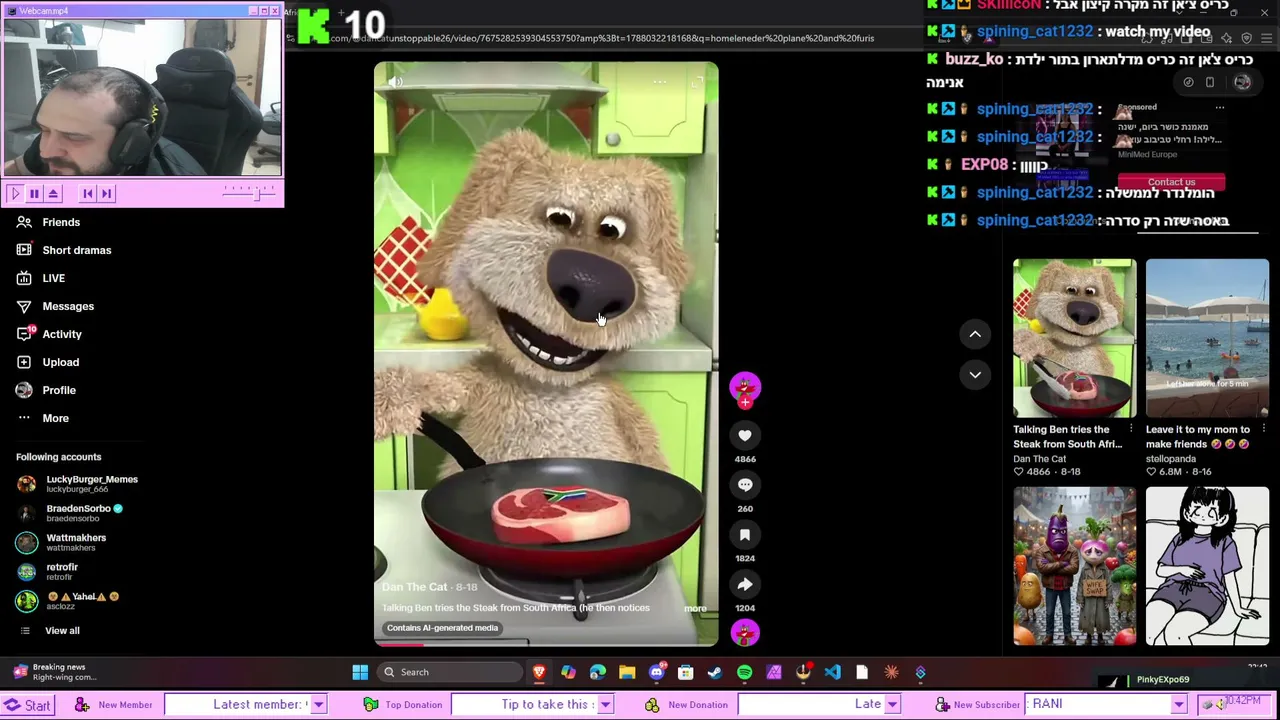Open Visual Studio Code from the taskbar

click(x=833, y=672)
